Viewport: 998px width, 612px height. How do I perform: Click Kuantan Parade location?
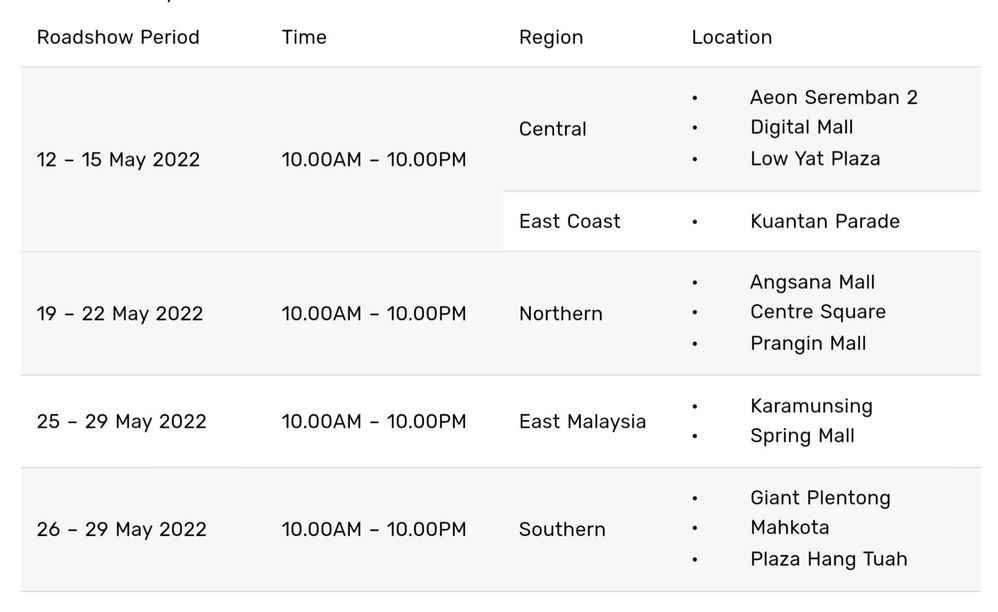coord(825,221)
